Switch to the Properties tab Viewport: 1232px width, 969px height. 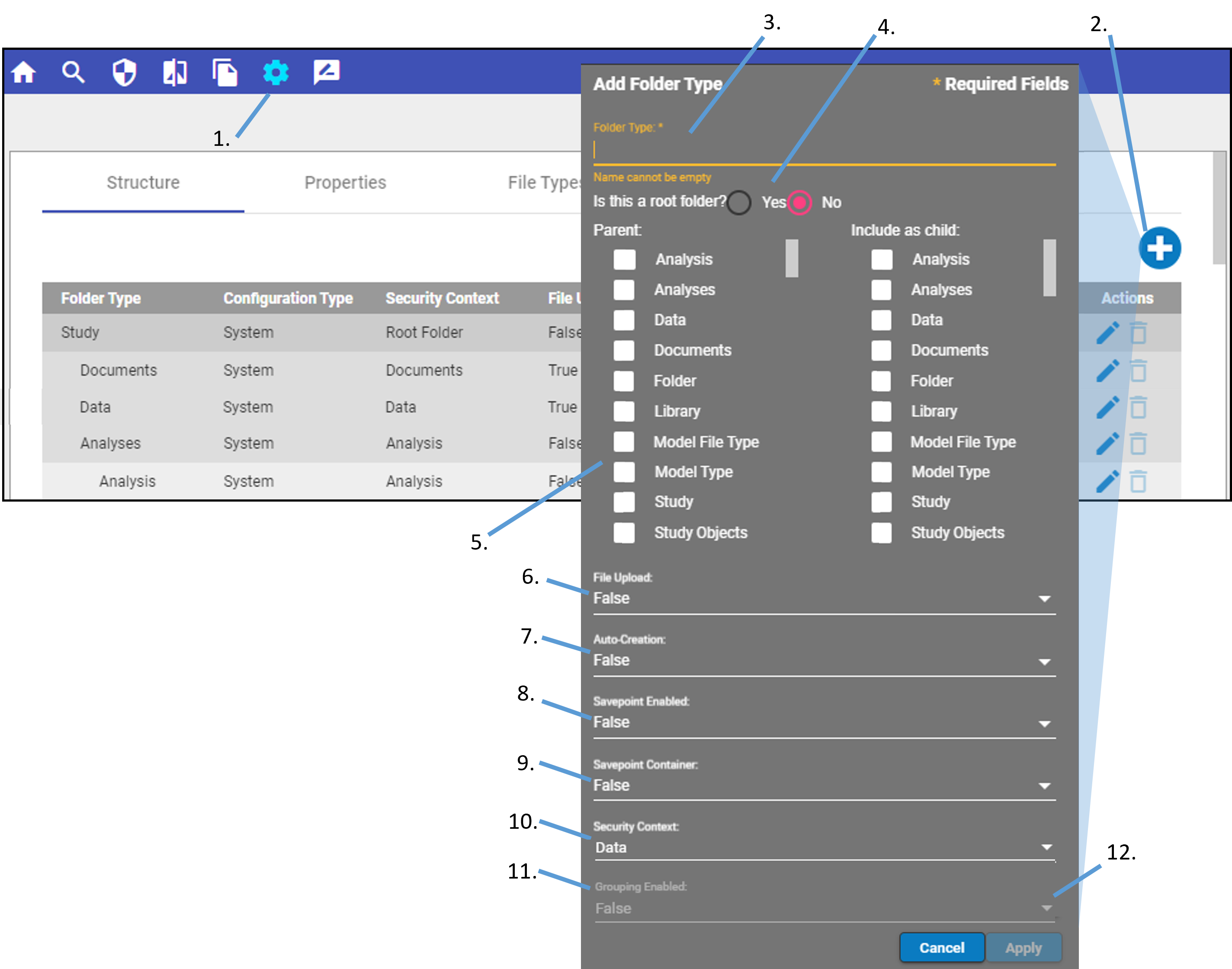point(345,182)
